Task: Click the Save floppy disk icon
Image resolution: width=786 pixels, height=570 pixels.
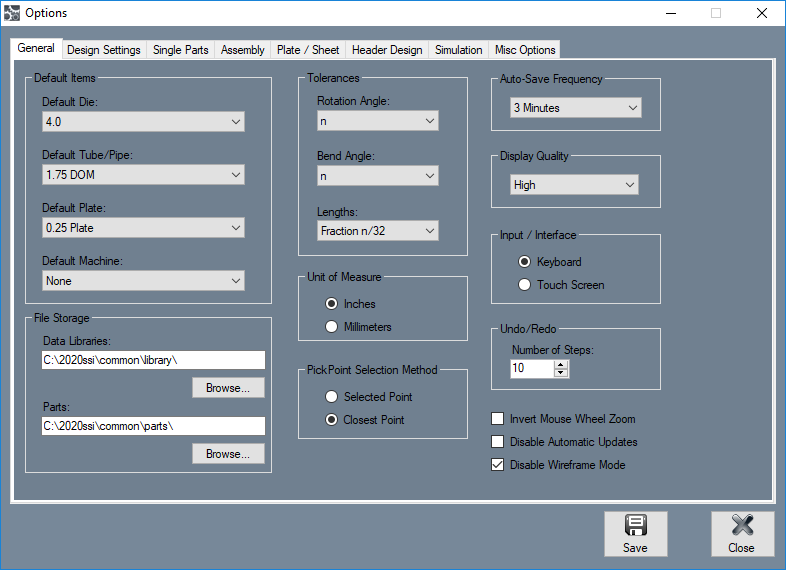Action: pos(635,527)
